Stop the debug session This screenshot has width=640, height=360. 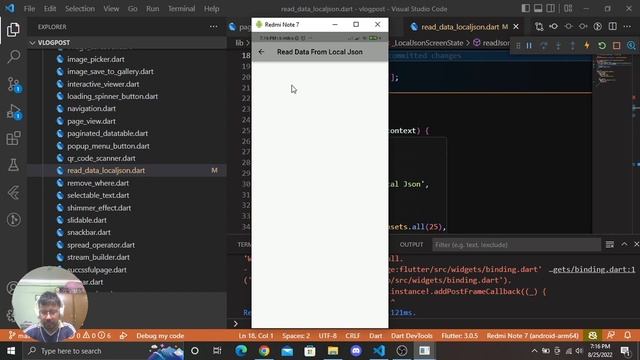[616, 46]
